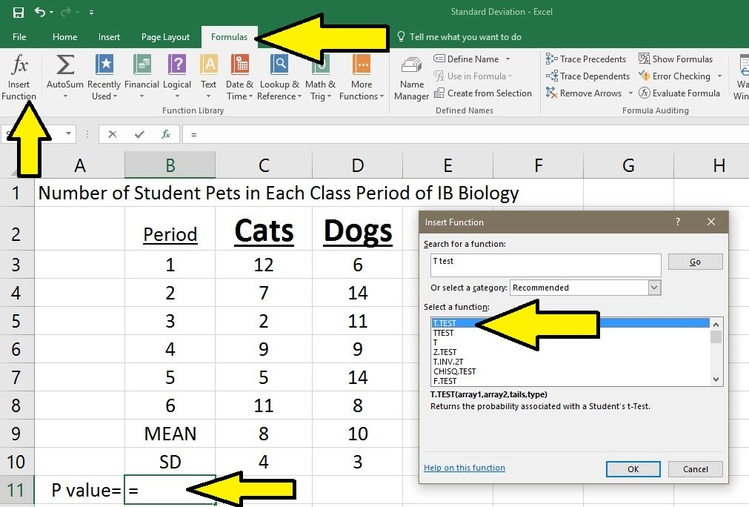
Task: Open the Lookup & Reference functions
Action: tap(277, 68)
